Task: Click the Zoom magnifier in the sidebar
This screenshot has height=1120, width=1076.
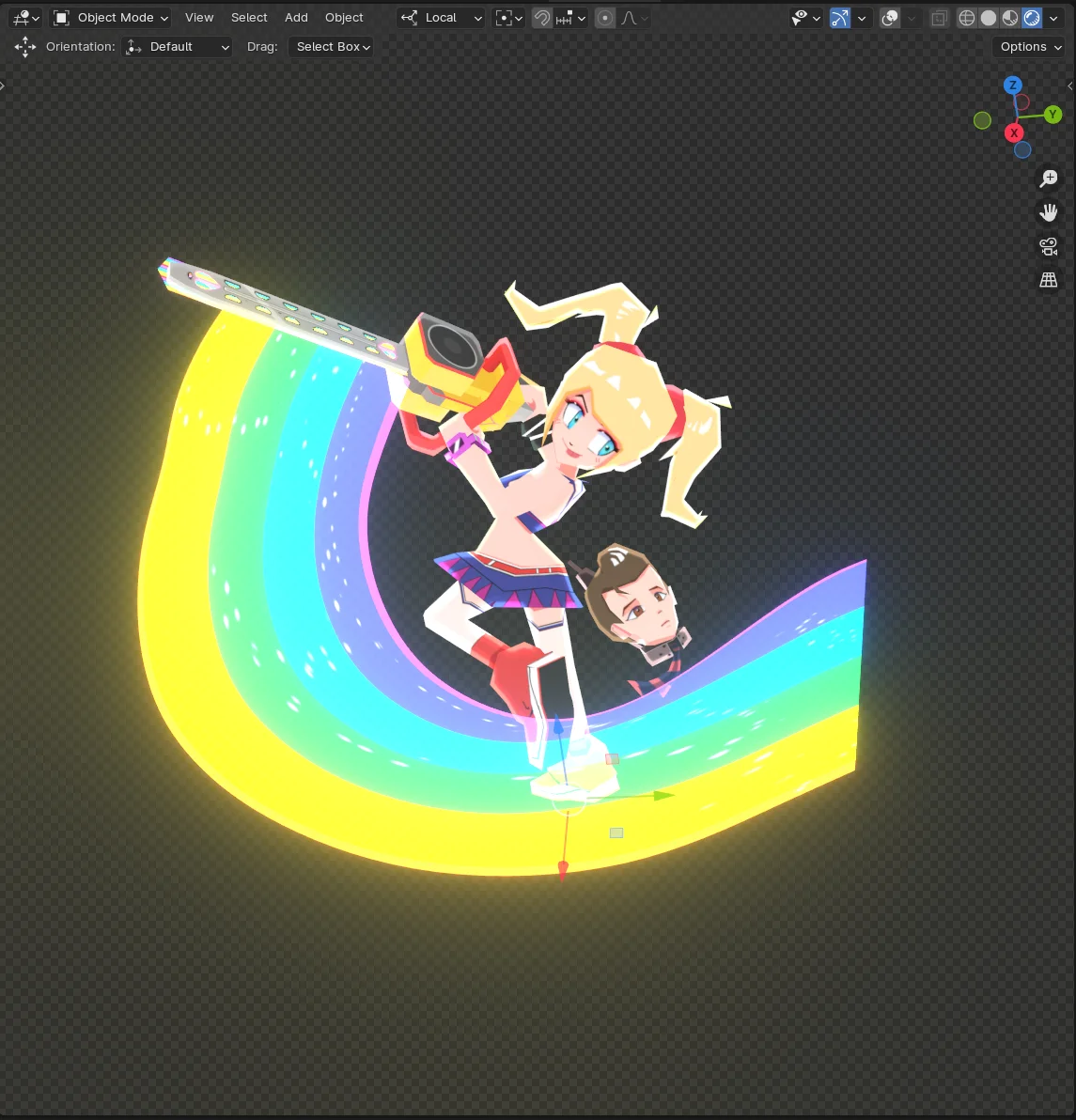Action: tap(1049, 179)
